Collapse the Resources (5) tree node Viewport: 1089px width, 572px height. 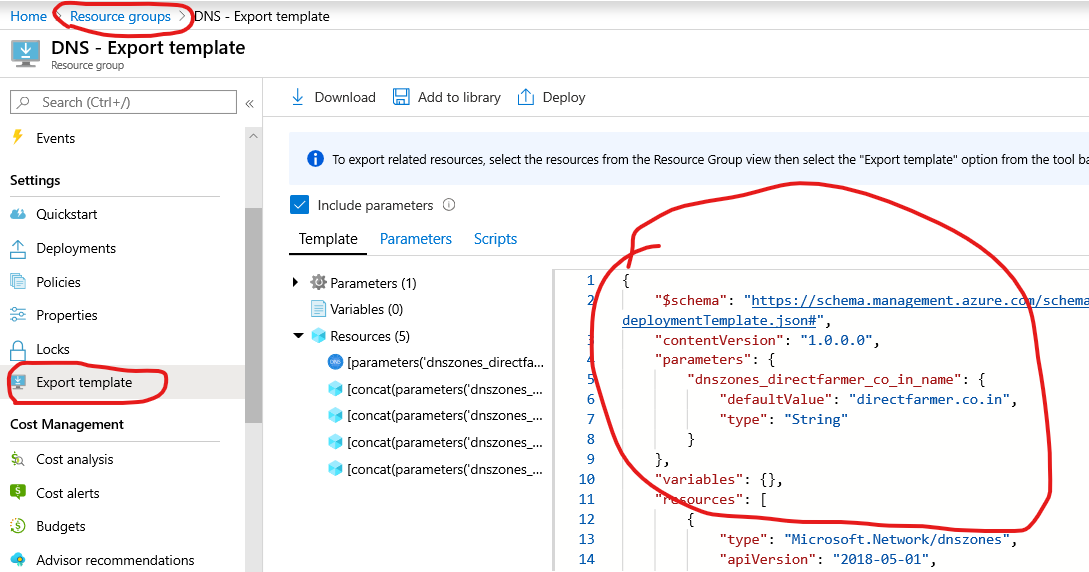298,336
